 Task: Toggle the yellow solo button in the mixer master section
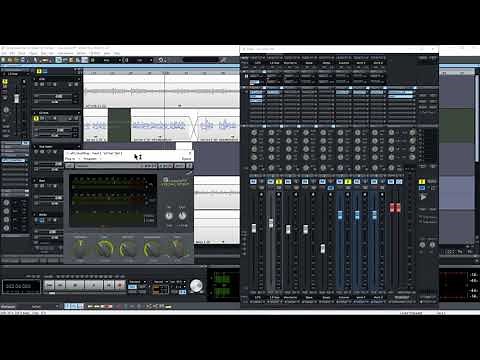click(422, 182)
